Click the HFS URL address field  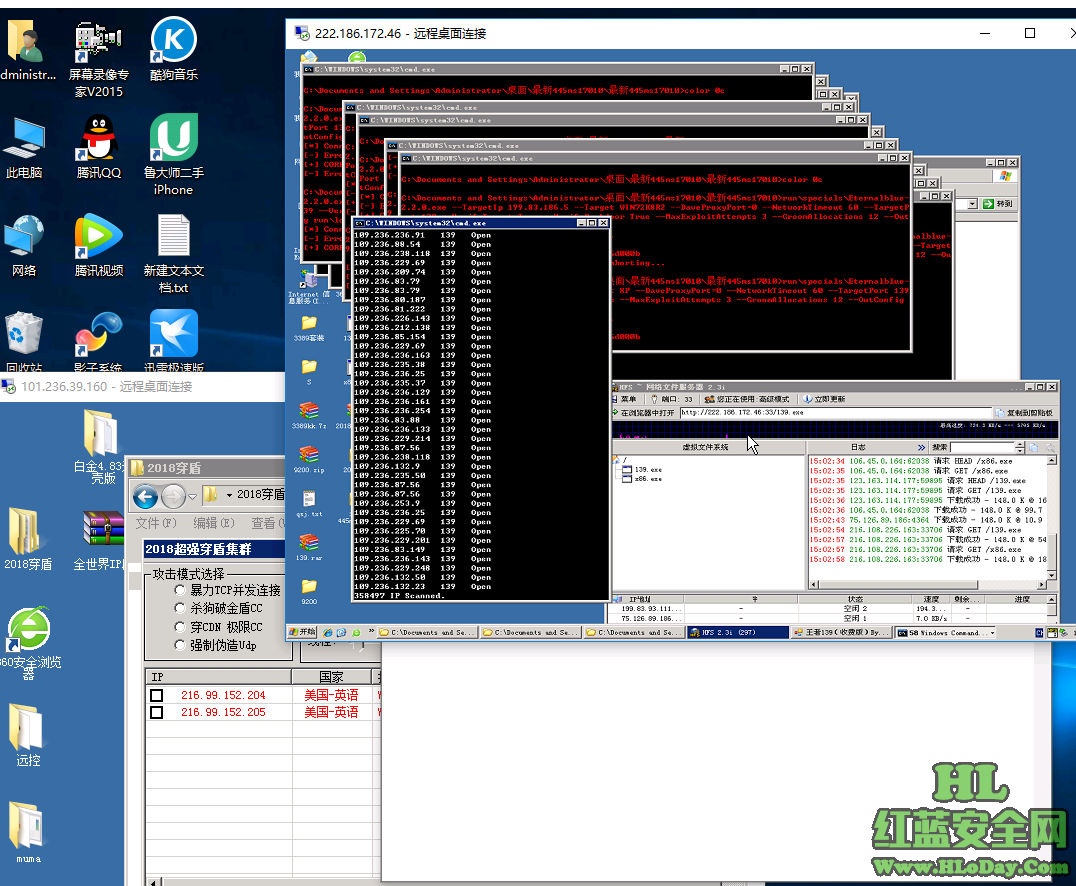pyautogui.click(x=830, y=412)
